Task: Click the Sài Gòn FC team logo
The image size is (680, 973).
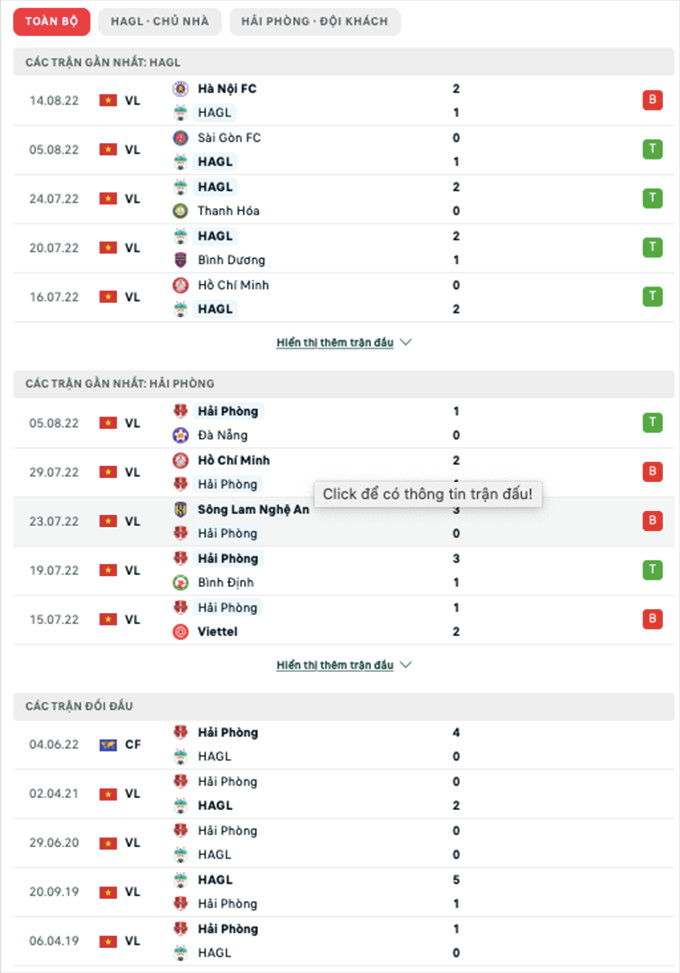Action: (181, 137)
